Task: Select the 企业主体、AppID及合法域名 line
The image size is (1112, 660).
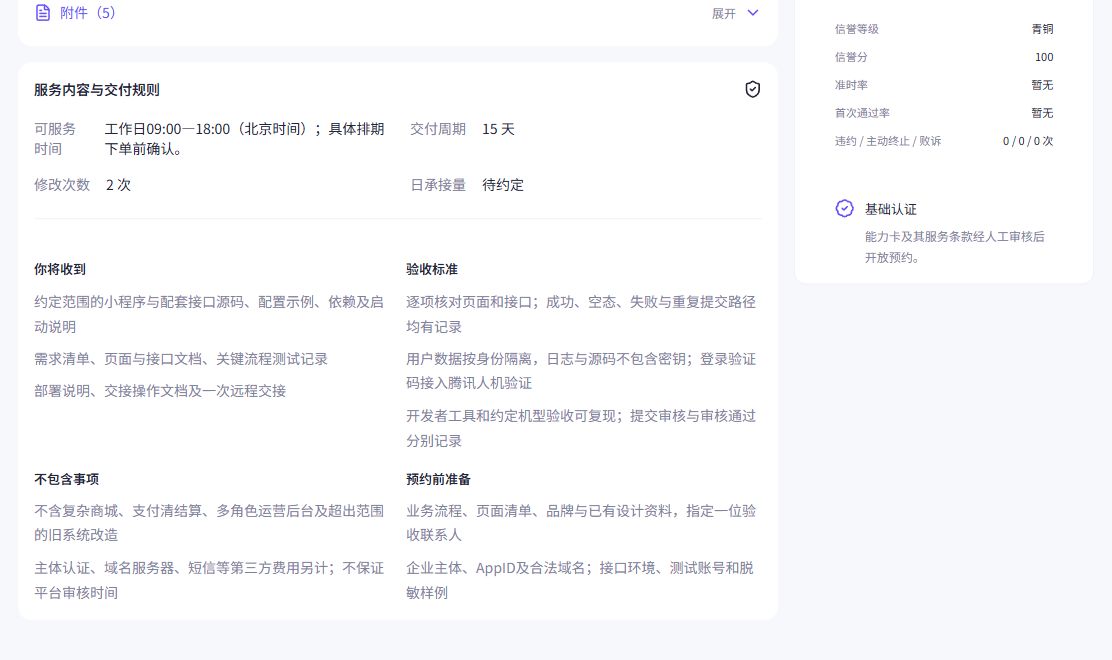Action: pyautogui.click(x=579, y=580)
